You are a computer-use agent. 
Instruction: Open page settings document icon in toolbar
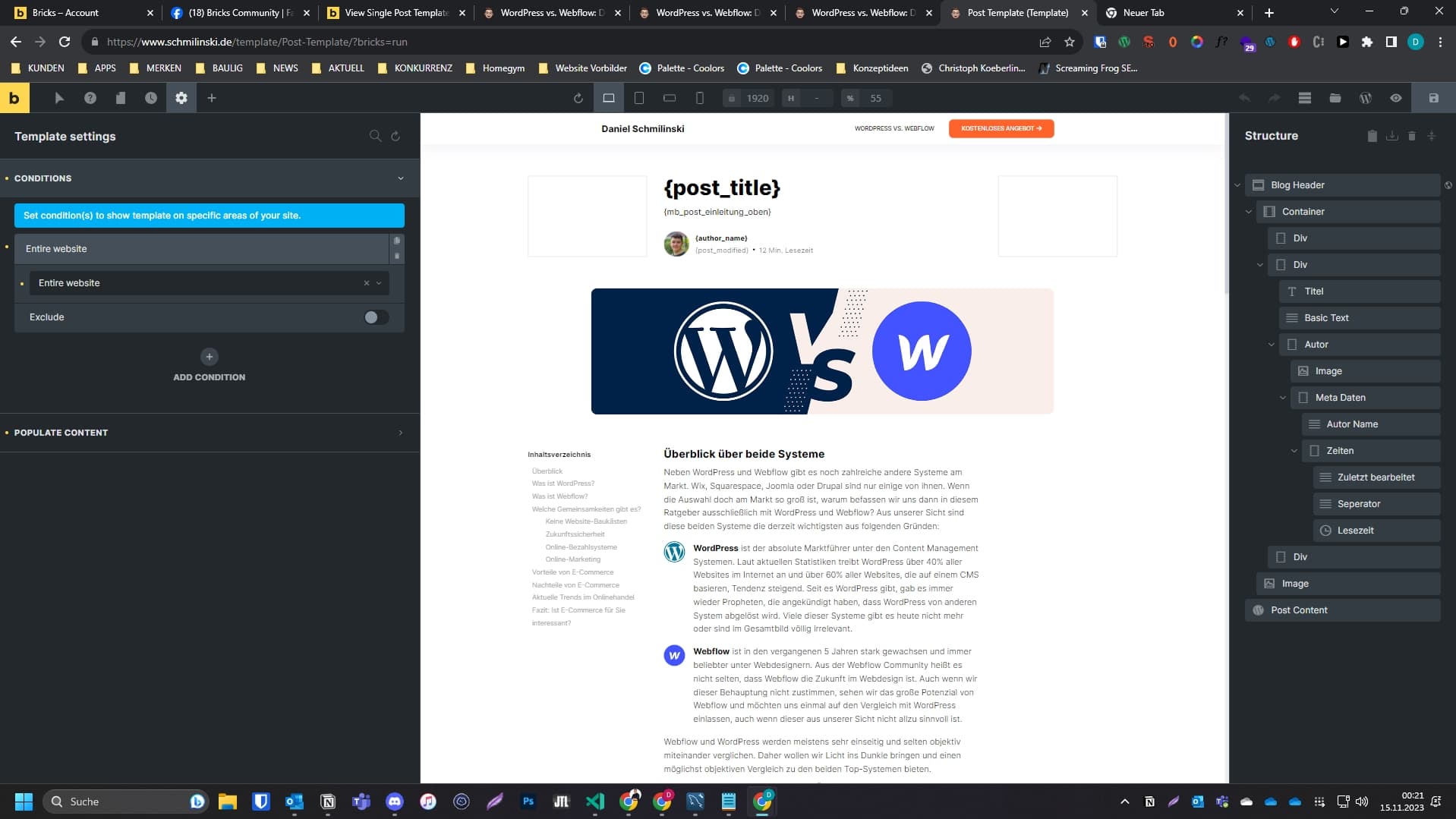click(121, 98)
